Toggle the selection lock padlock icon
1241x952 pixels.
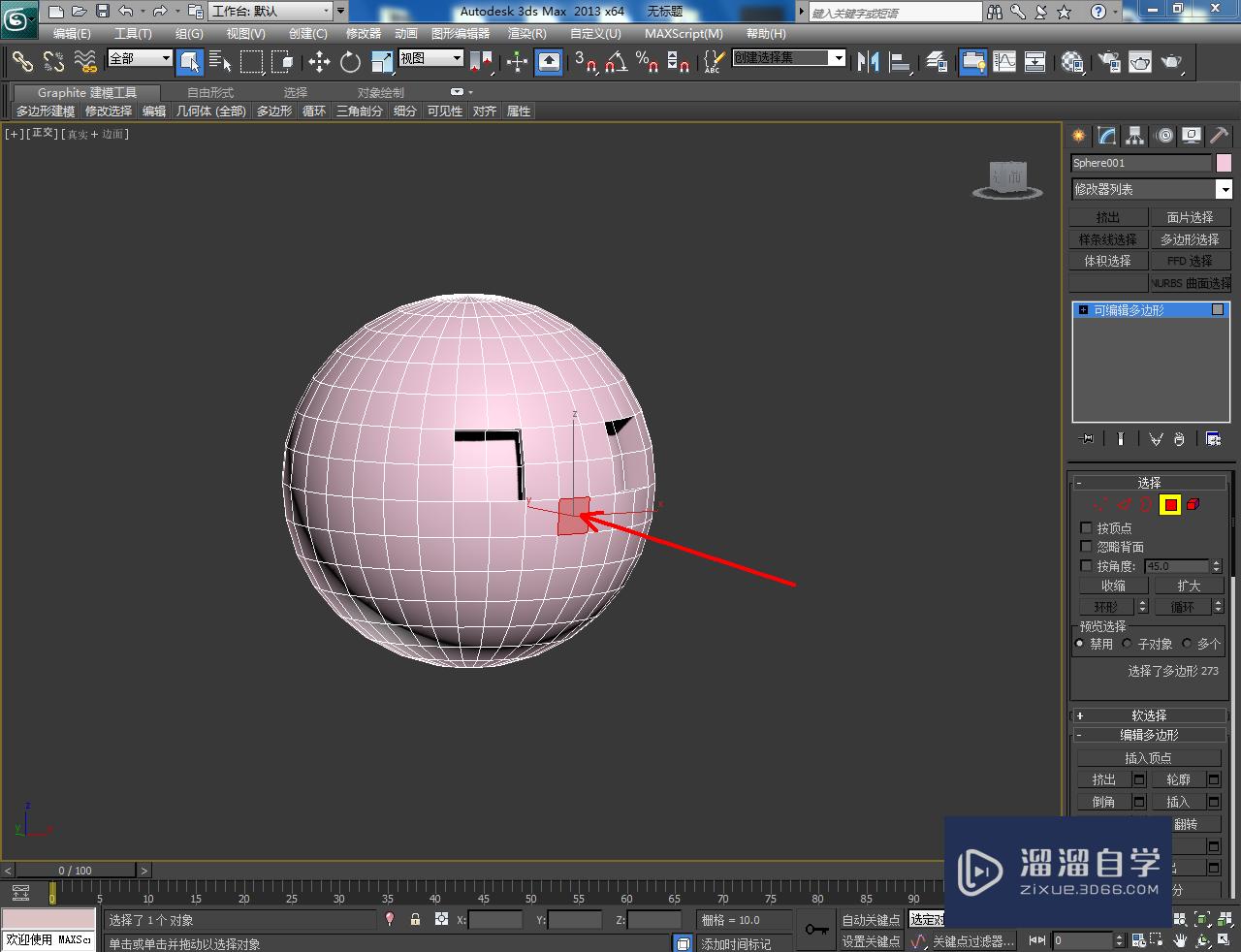(415, 919)
